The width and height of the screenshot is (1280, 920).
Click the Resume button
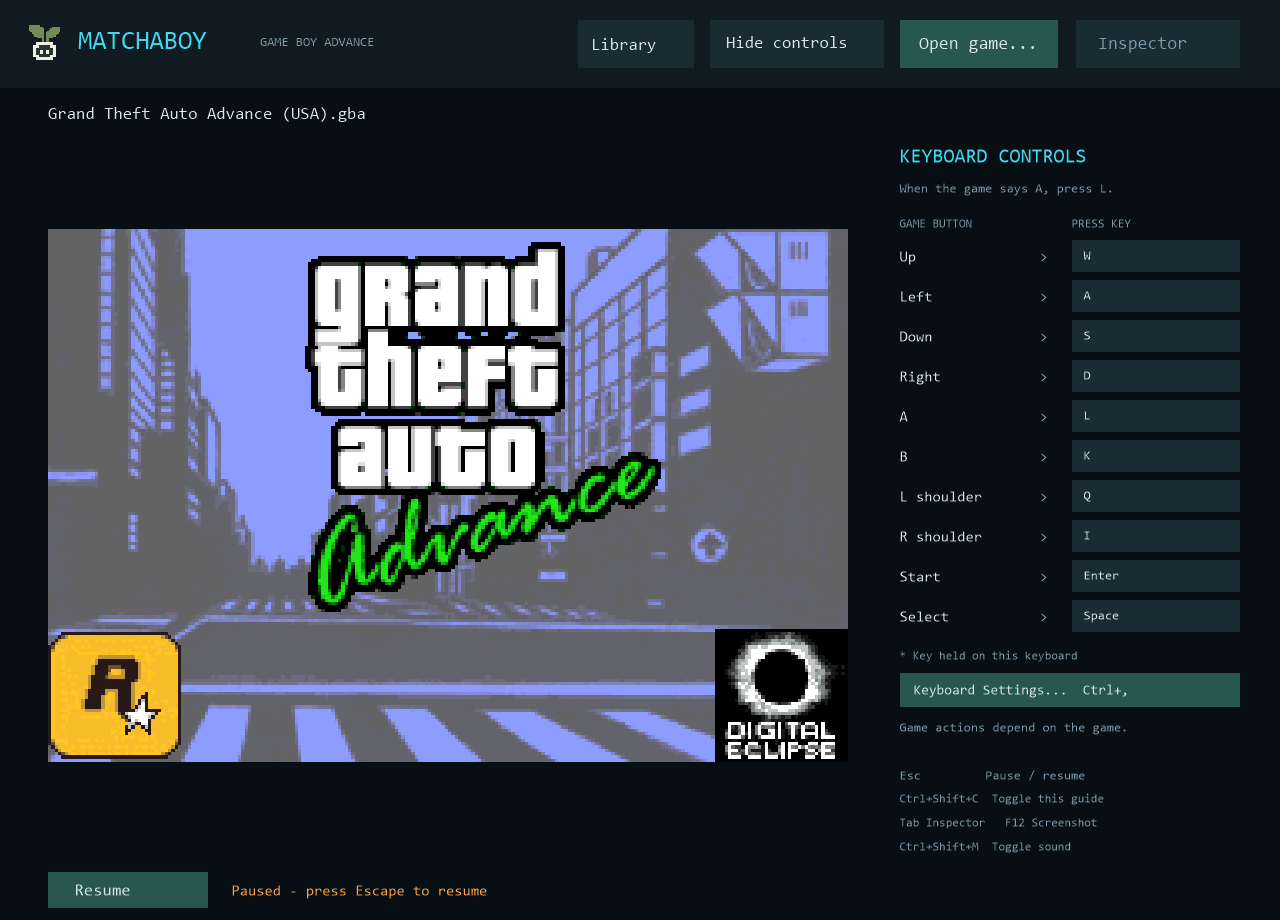point(128,890)
